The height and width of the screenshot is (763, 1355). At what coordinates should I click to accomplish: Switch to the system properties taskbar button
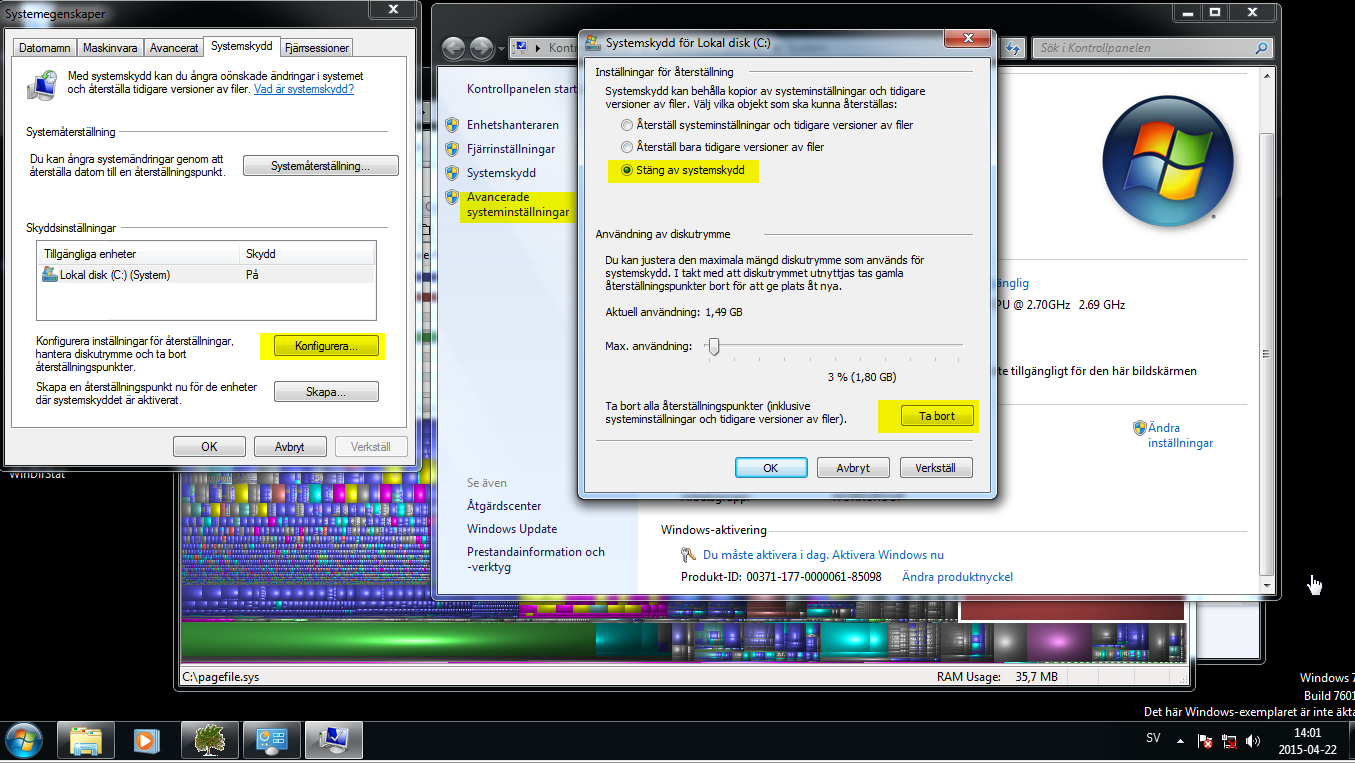coord(333,741)
